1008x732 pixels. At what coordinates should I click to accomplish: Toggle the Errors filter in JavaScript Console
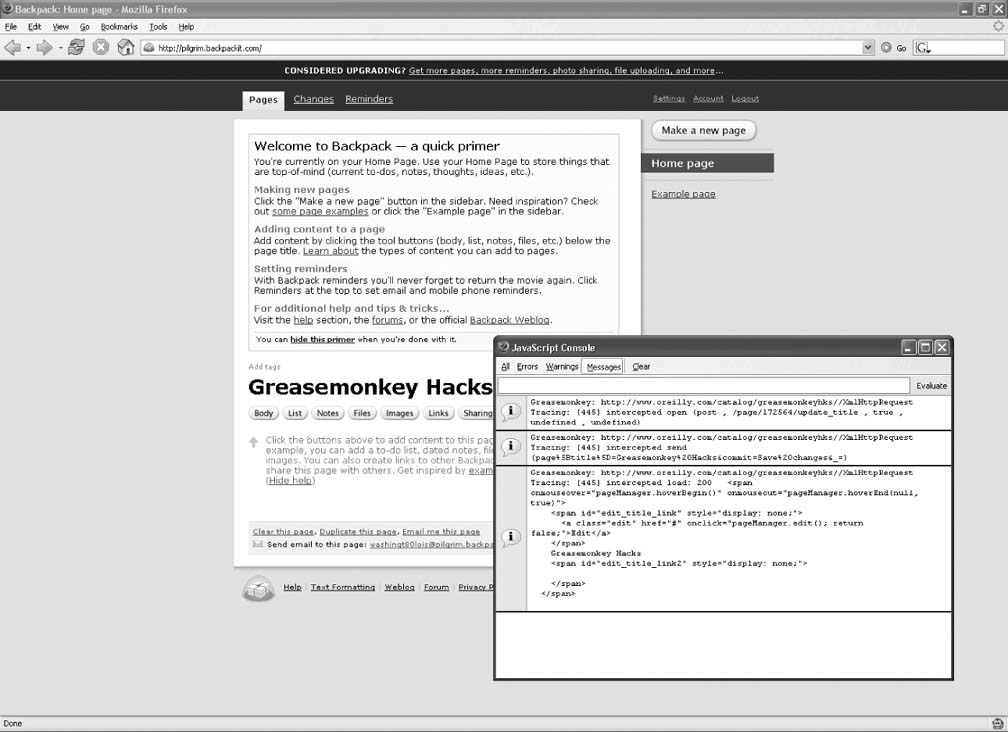527,367
